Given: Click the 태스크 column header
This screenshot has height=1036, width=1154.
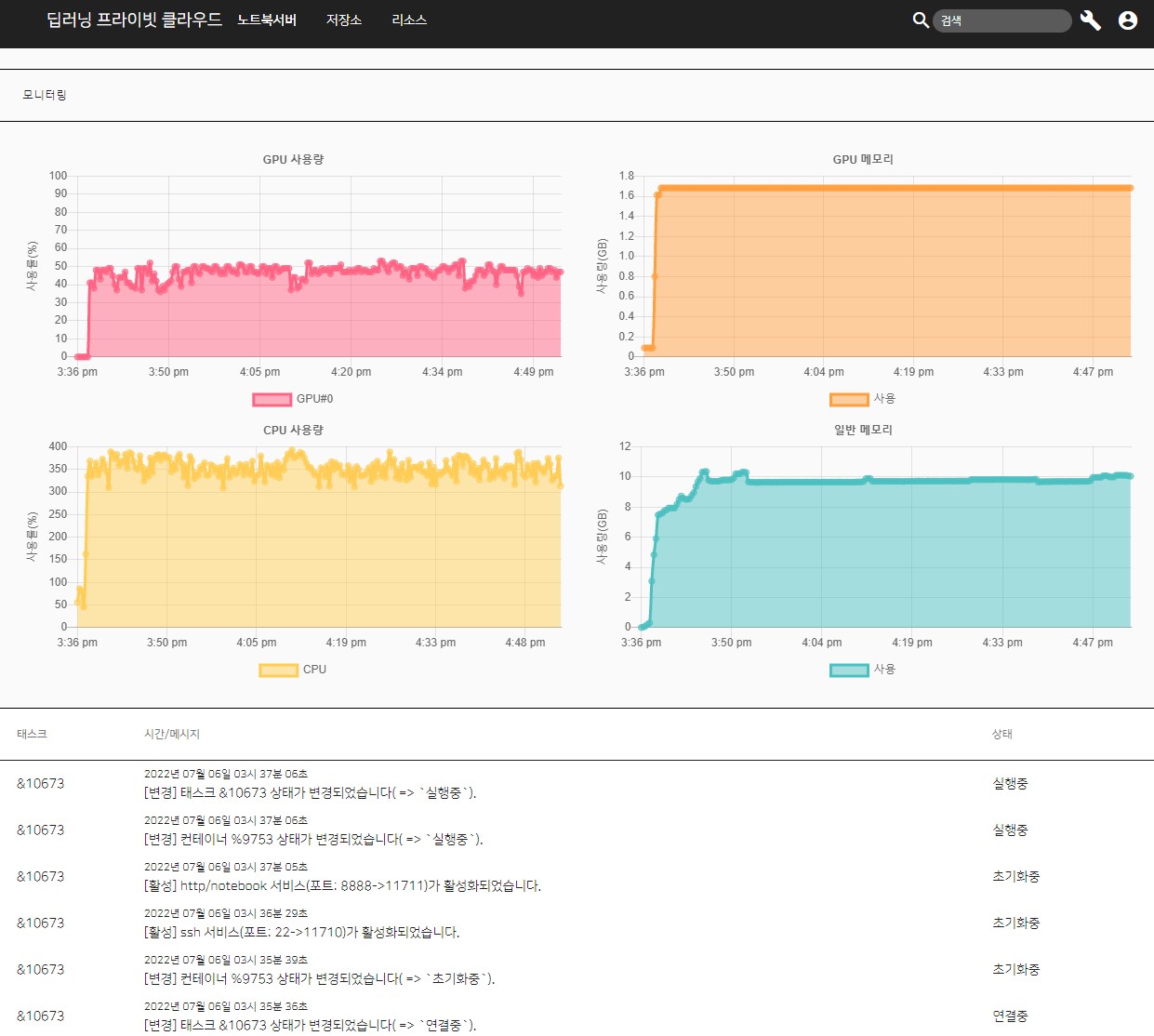Looking at the screenshot, I should 32,734.
